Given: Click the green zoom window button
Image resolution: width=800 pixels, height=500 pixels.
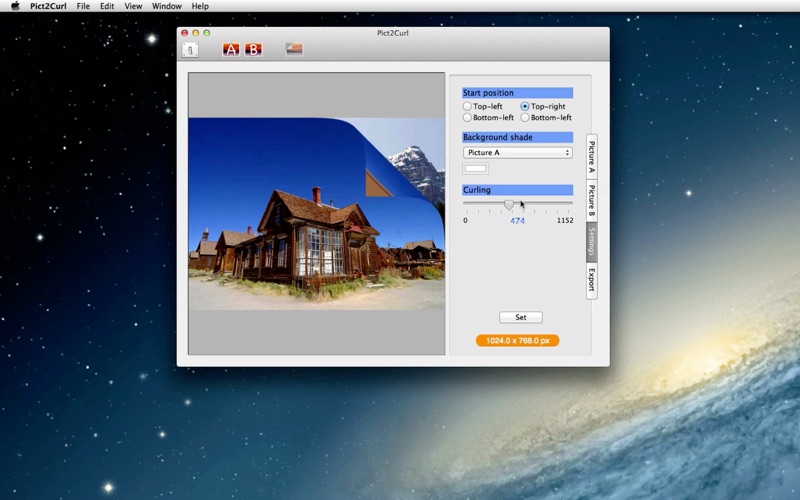Looking at the screenshot, I should (207, 33).
